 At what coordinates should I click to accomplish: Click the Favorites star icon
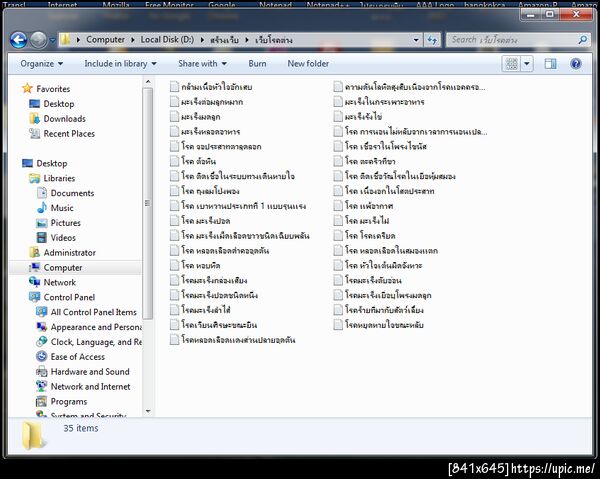coord(27,88)
